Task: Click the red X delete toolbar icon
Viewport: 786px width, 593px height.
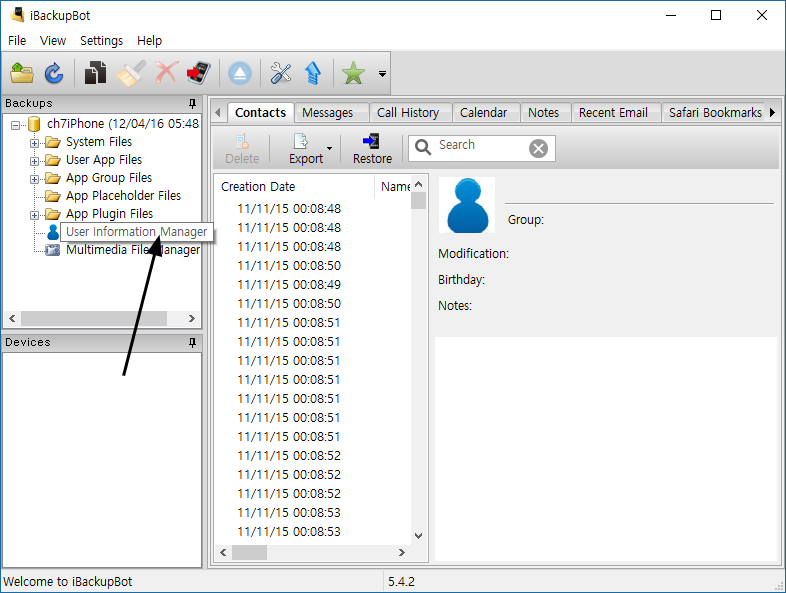Action: click(x=166, y=73)
